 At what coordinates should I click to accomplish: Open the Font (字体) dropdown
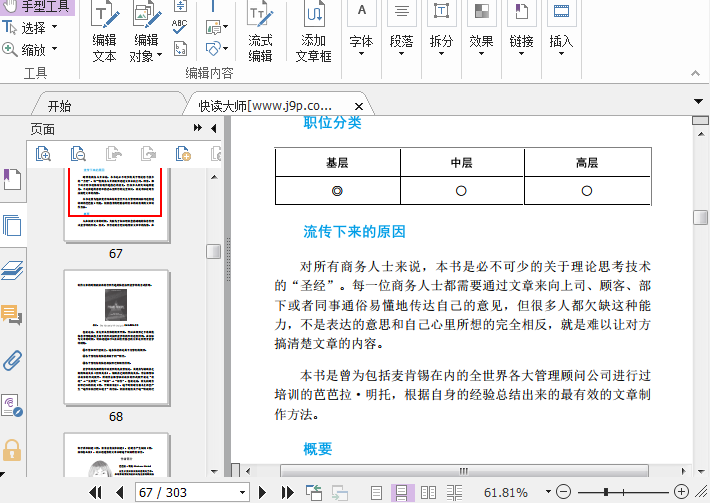tap(361, 41)
